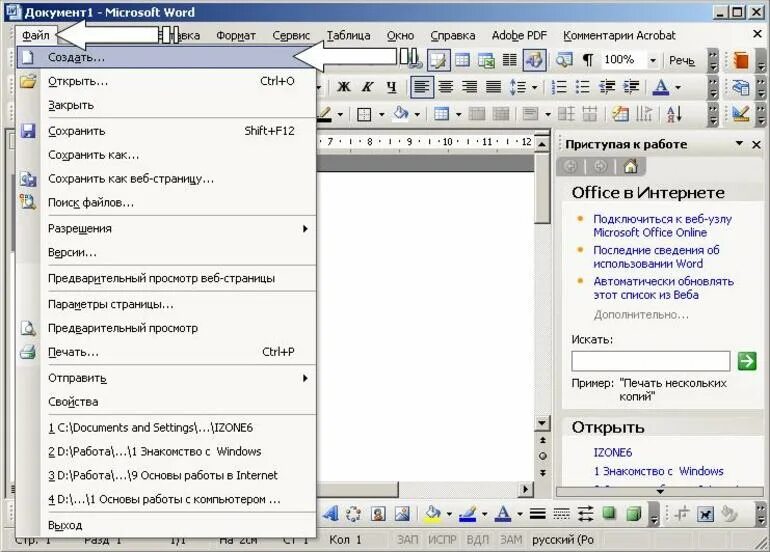Click the drawing line color swatch
770x552 pixels.
[468, 514]
